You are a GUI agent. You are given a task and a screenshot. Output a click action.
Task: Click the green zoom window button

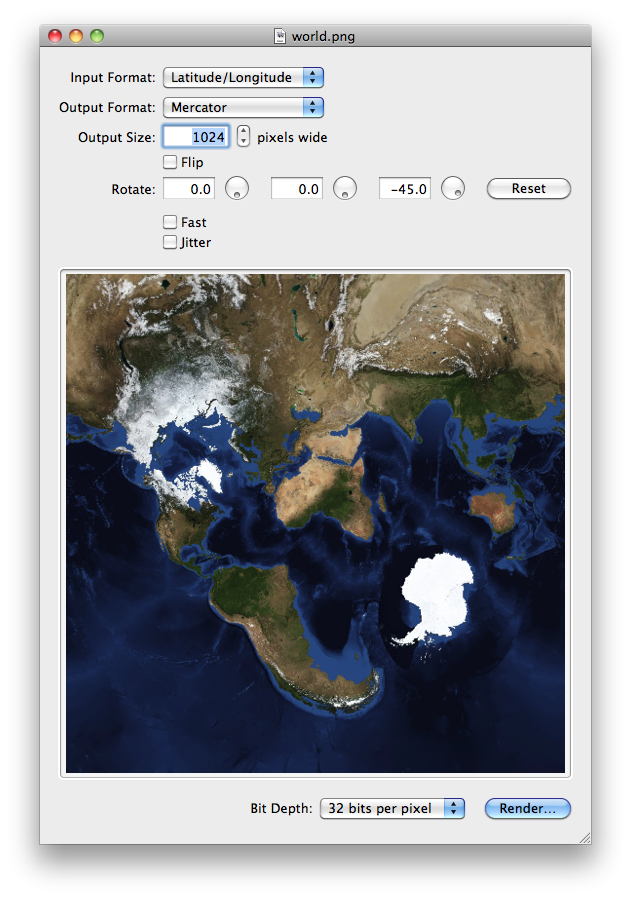tap(97, 36)
